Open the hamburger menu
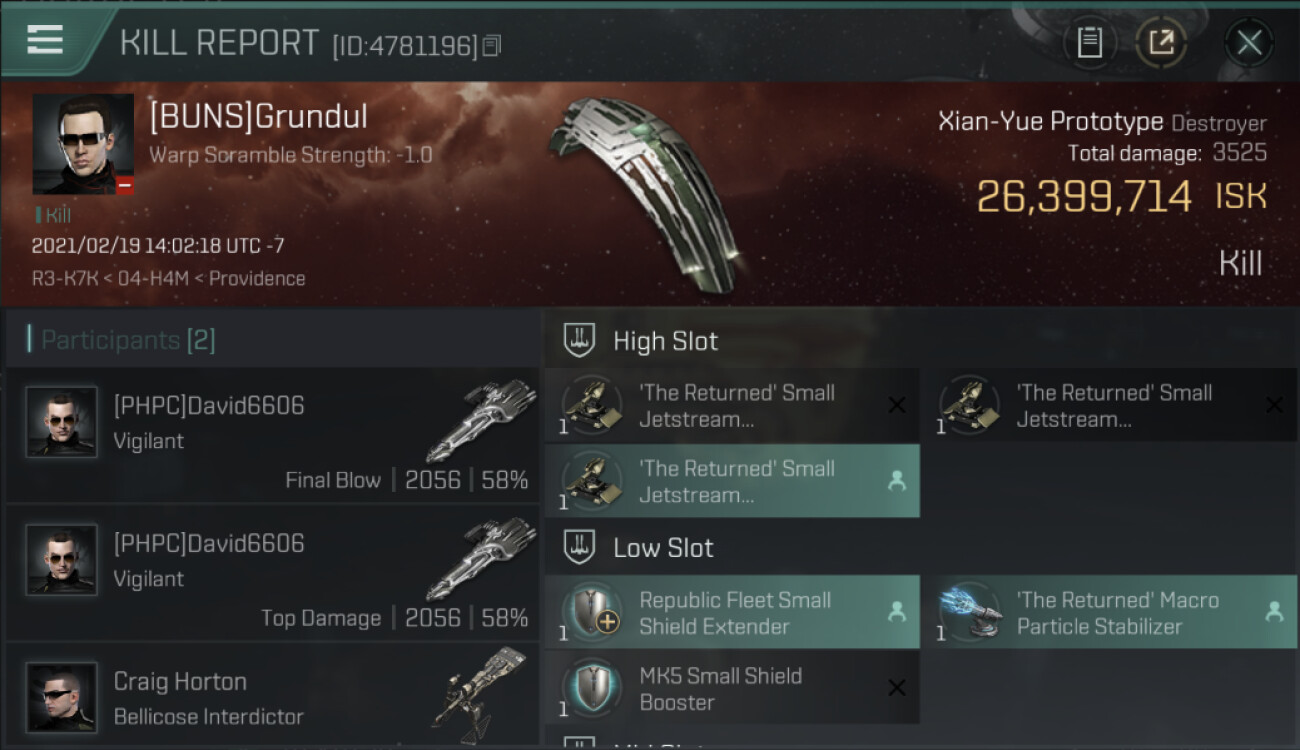1300x750 pixels. 45,40
